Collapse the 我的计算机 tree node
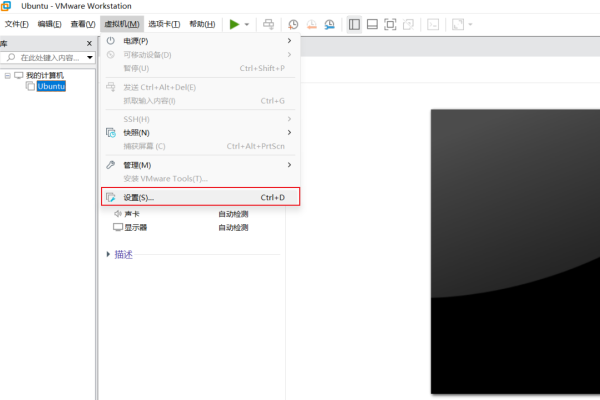 [7, 75]
